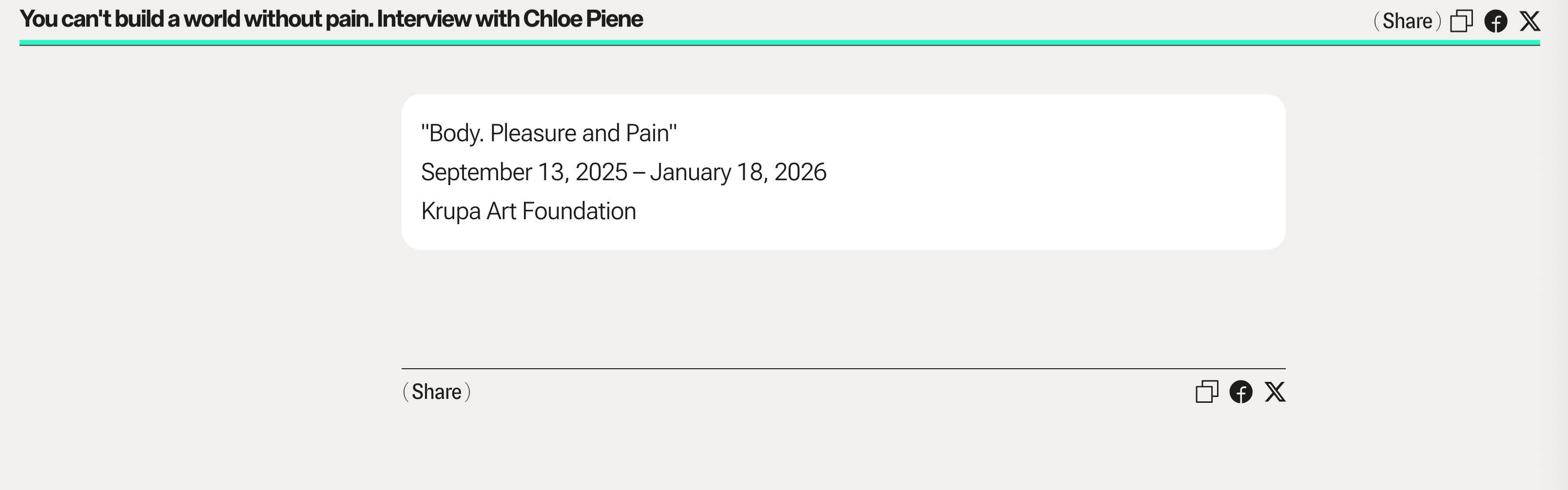Share on X from the header bar
The width and height of the screenshot is (1568, 490).
1529,21
